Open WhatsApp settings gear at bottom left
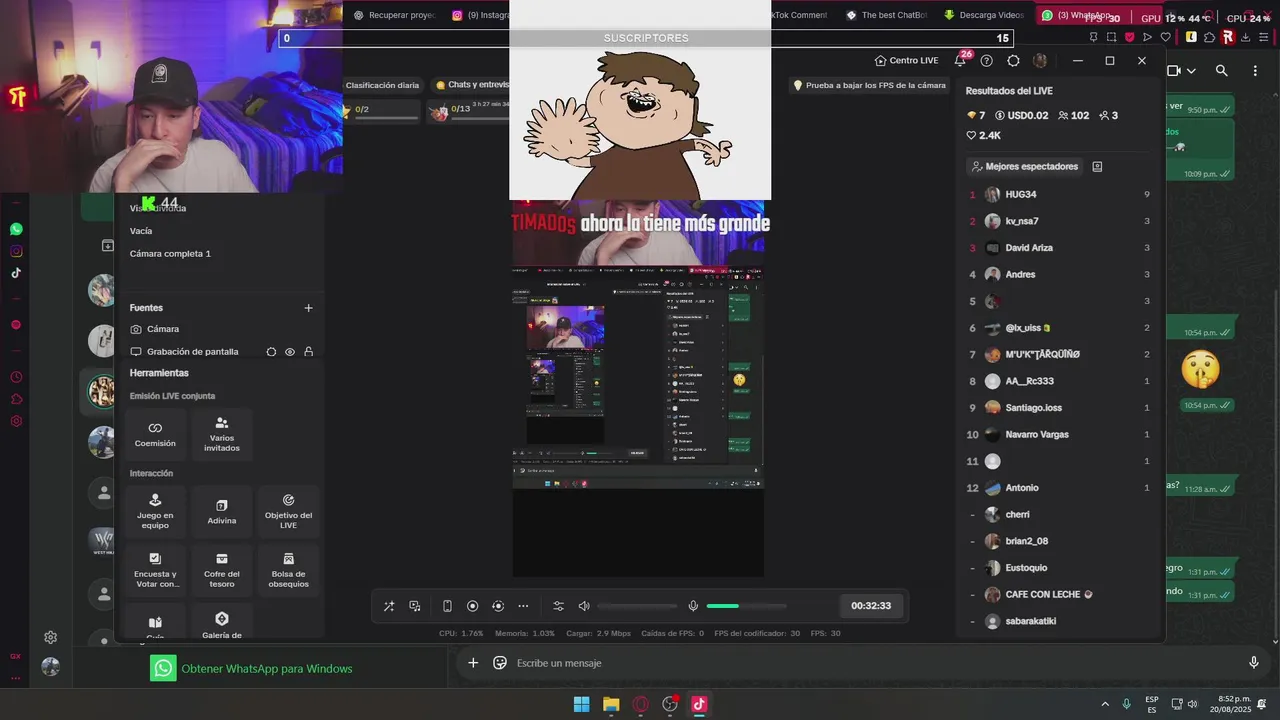Image resolution: width=1280 pixels, height=720 pixels. (50, 637)
